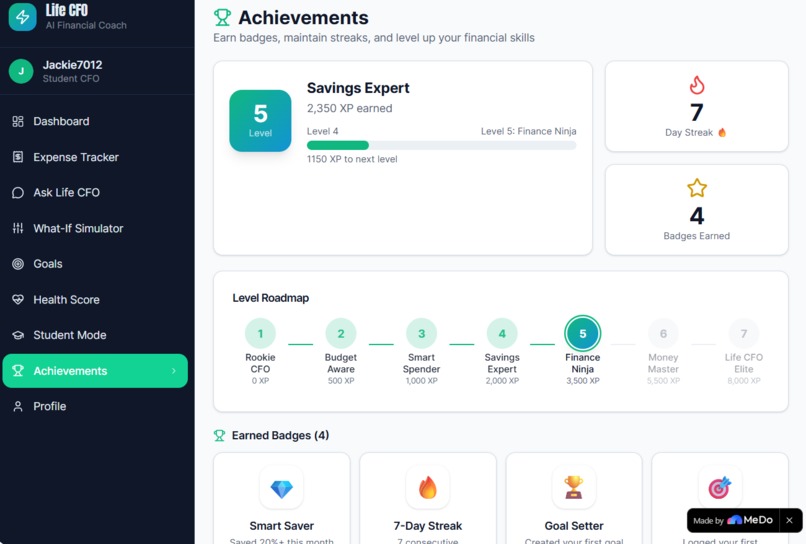Image resolution: width=806 pixels, height=544 pixels.
Task: Click the Profile person icon
Action: pyautogui.click(x=18, y=406)
